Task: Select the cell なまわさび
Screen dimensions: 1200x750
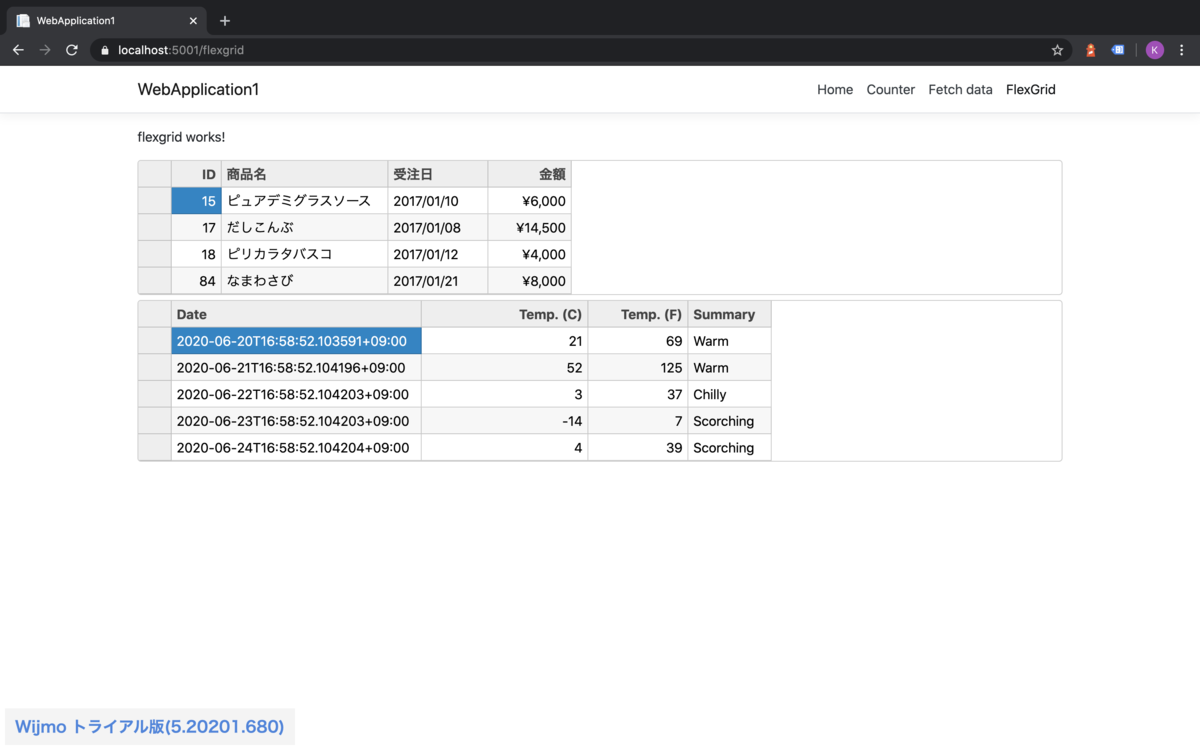Action: (x=305, y=281)
